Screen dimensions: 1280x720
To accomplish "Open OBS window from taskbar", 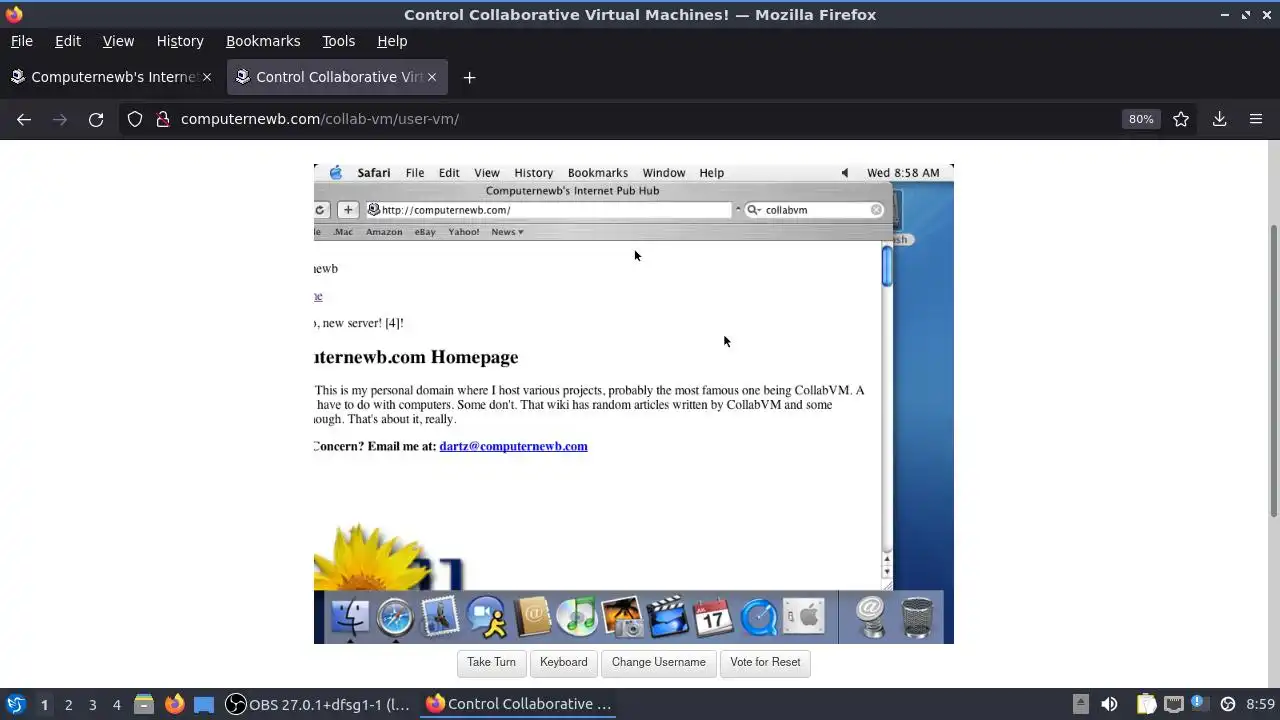I will [x=317, y=704].
